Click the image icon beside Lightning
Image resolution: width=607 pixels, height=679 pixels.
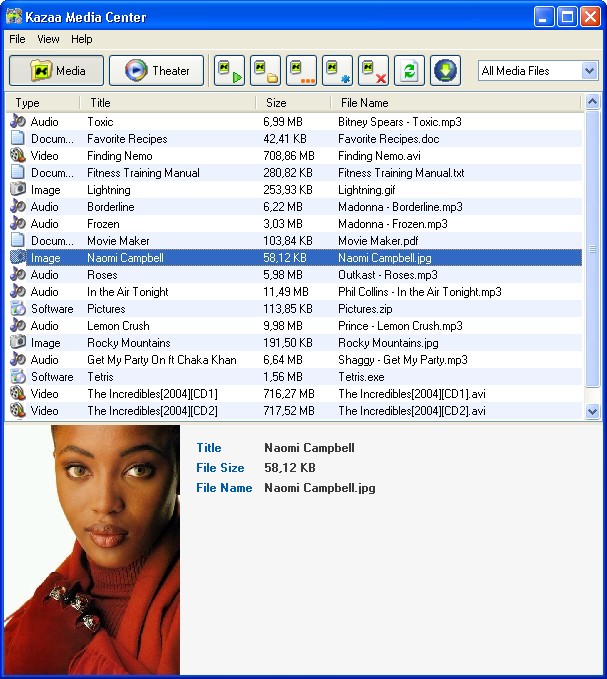click(x=18, y=189)
